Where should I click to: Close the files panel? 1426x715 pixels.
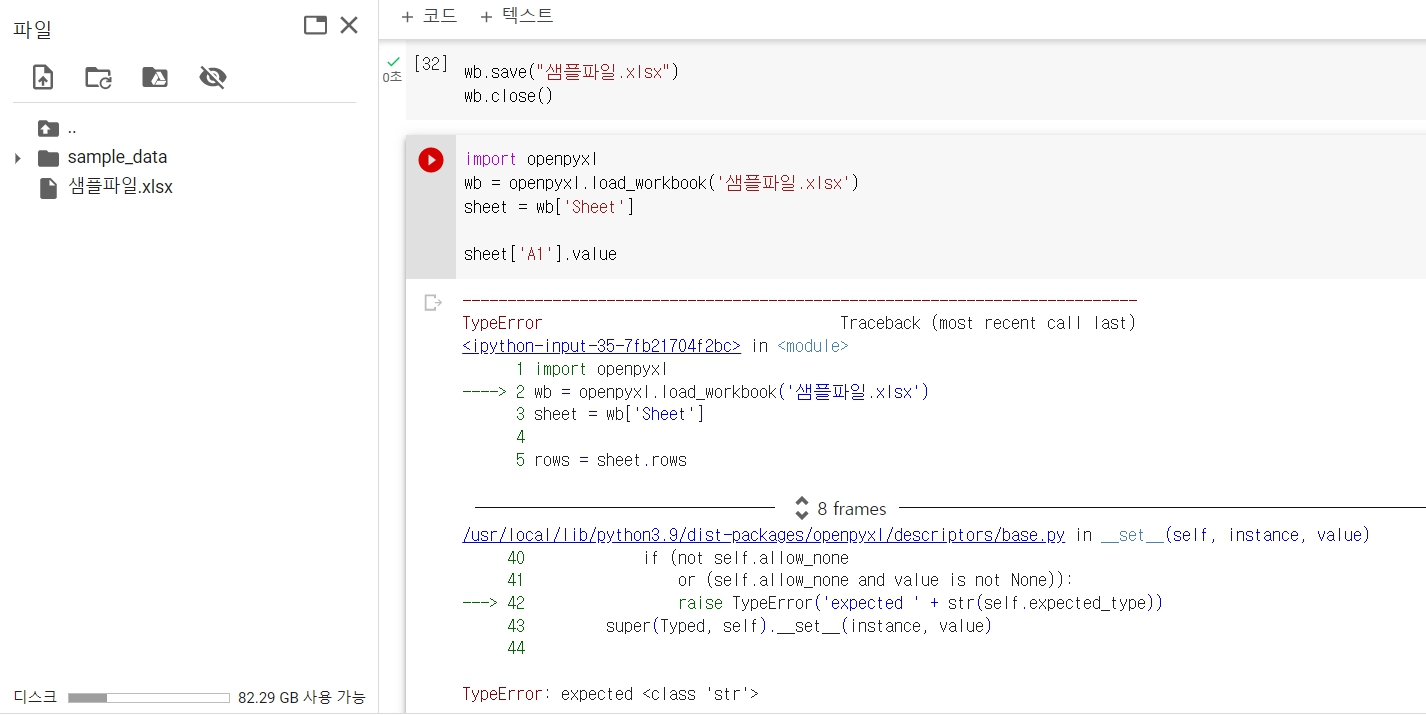[349, 26]
